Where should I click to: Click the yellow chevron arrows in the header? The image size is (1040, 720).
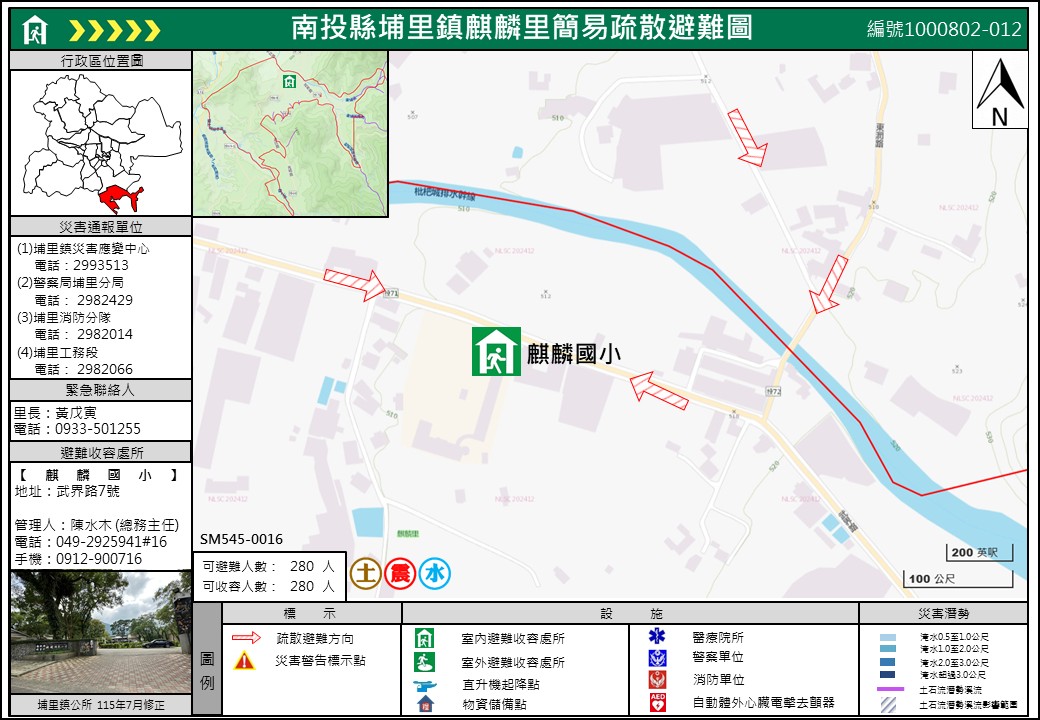coord(115,30)
